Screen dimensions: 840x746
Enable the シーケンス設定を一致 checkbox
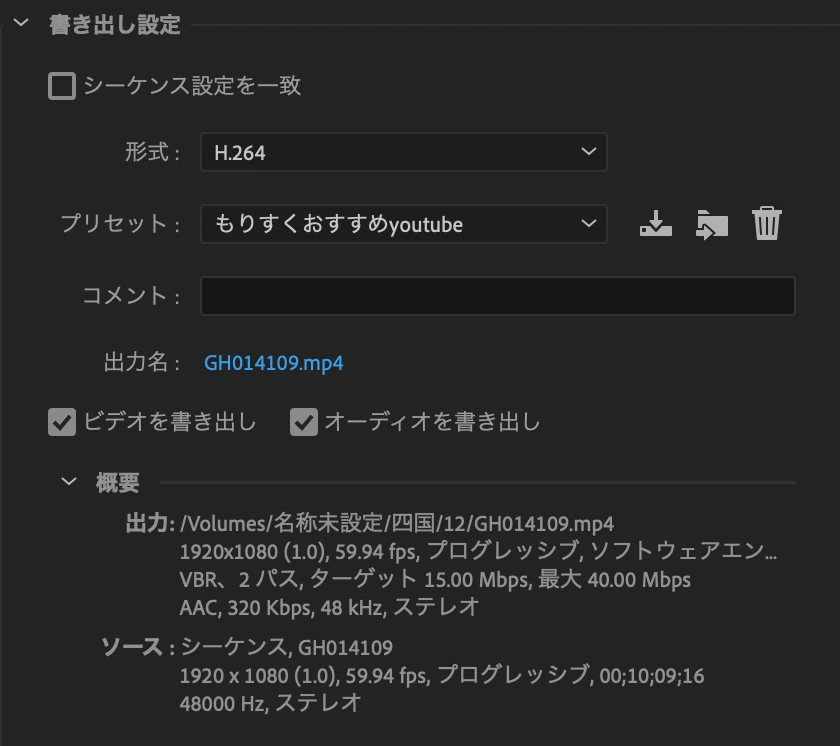click(62, 86)
